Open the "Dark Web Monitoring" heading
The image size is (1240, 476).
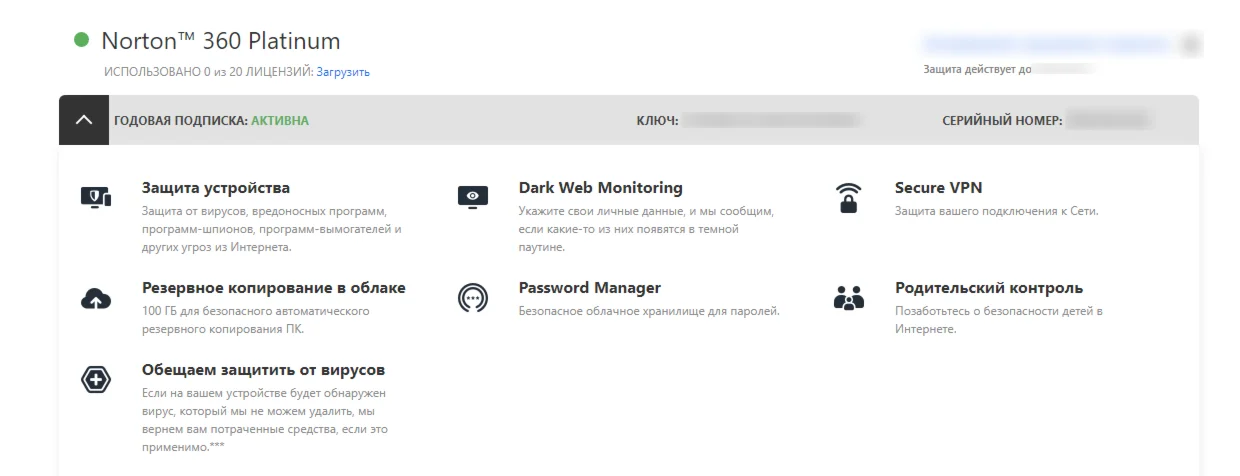(600, 188)
